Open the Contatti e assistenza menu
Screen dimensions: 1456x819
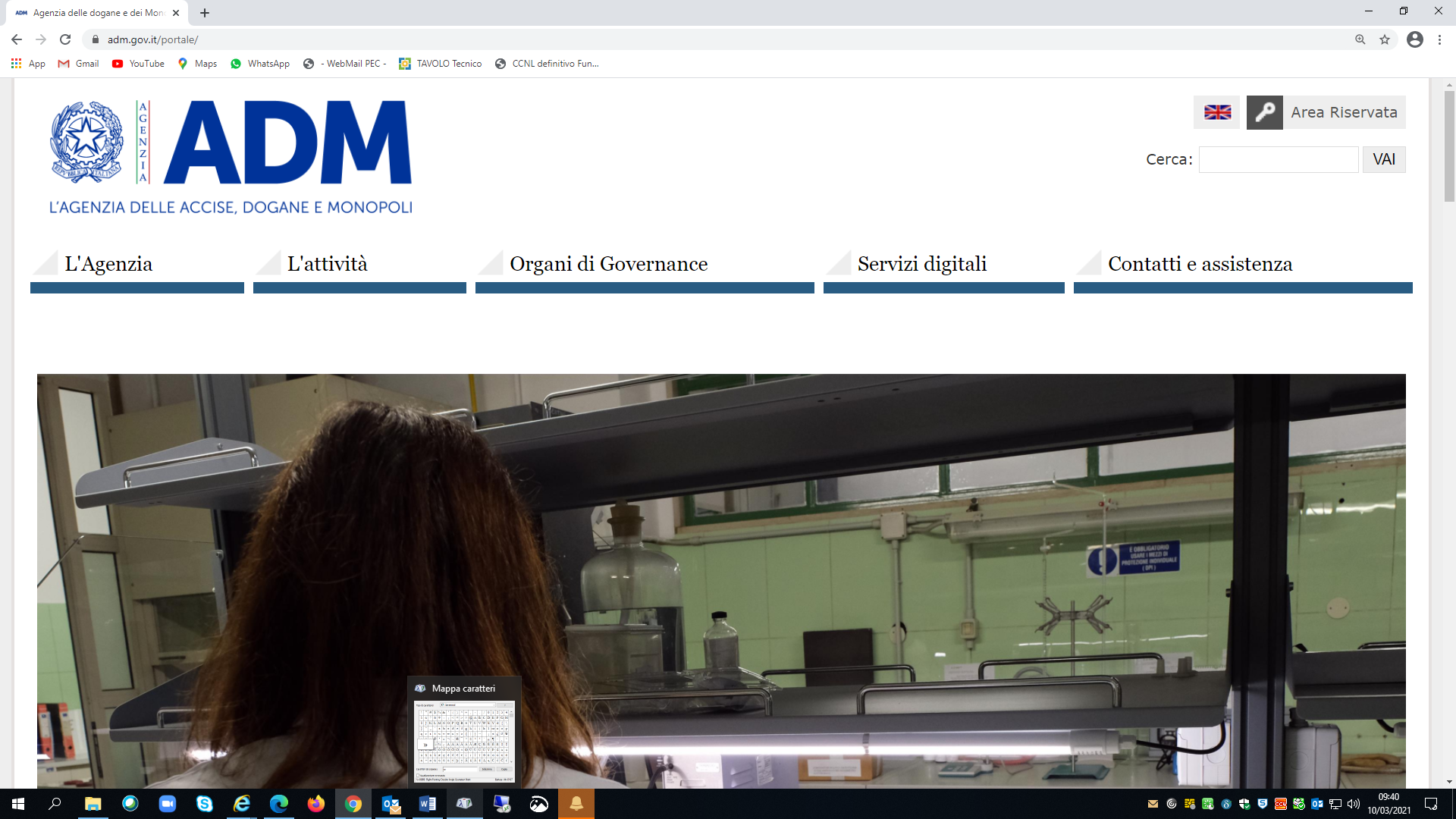tap(1200, 264)
